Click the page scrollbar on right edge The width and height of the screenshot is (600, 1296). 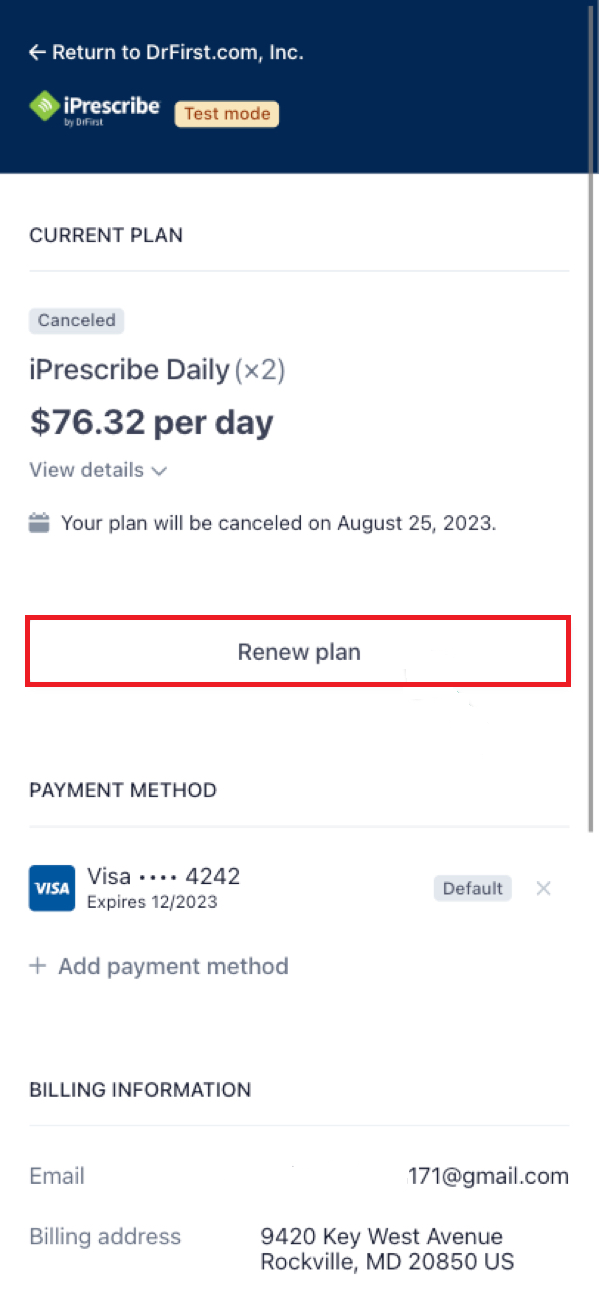click(594, 500)
